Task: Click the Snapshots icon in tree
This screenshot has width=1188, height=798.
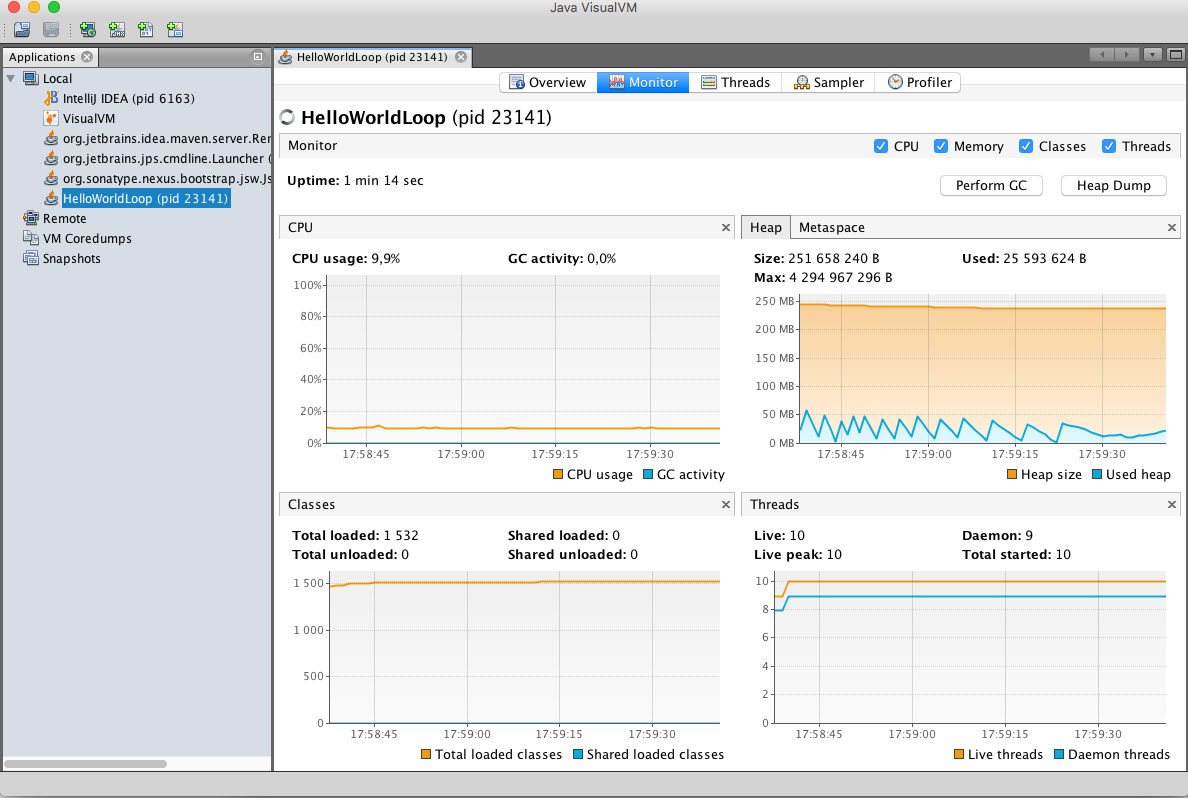Action: point(30,258)
